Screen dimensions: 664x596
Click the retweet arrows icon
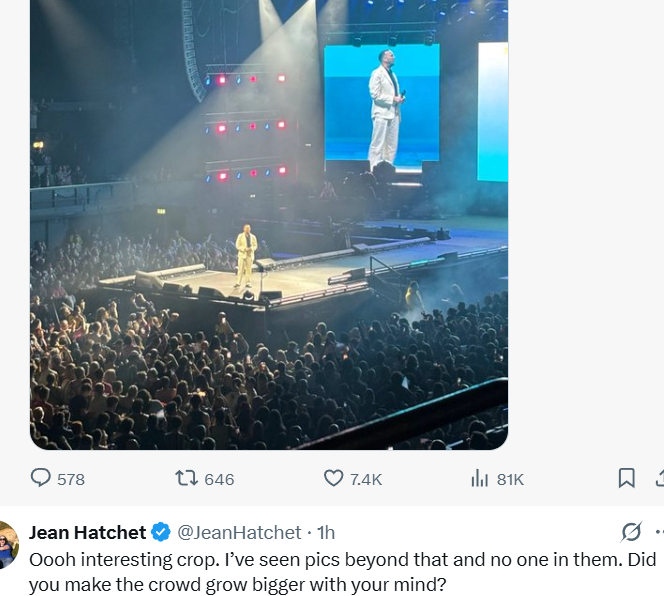pyautogui.click(x=186, y=478)
